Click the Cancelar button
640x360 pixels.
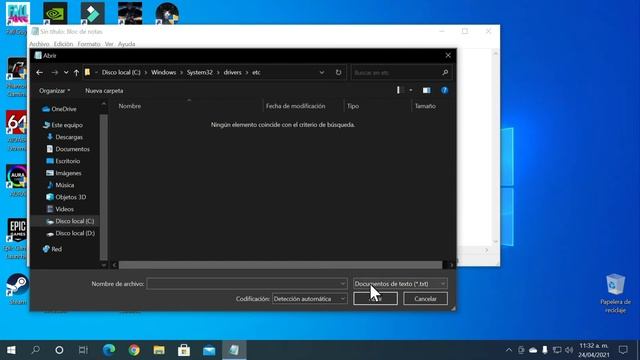(x=425, y=299)
